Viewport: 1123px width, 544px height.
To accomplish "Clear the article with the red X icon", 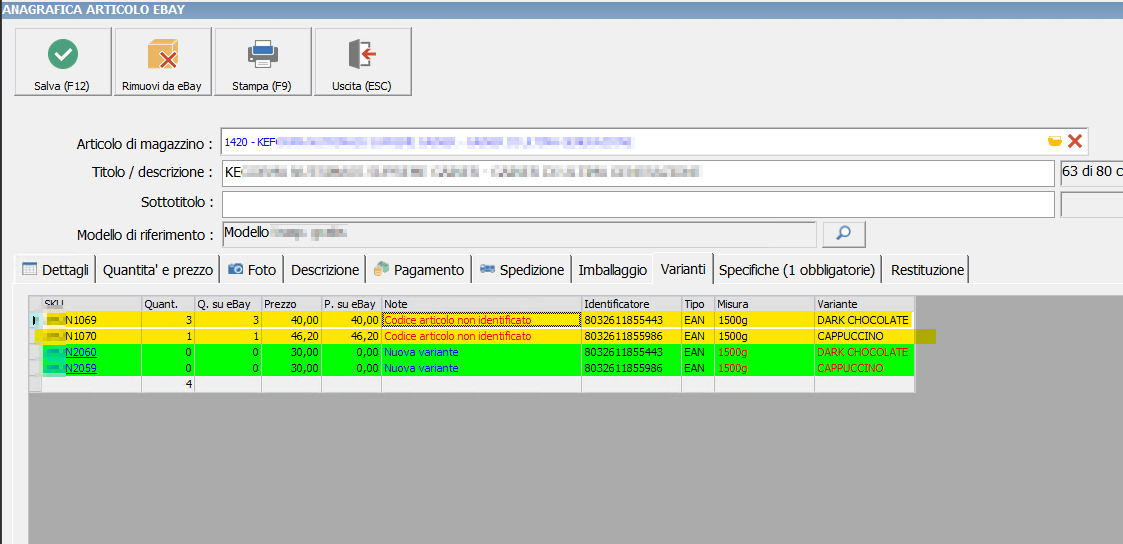I will pos(1074,142).
